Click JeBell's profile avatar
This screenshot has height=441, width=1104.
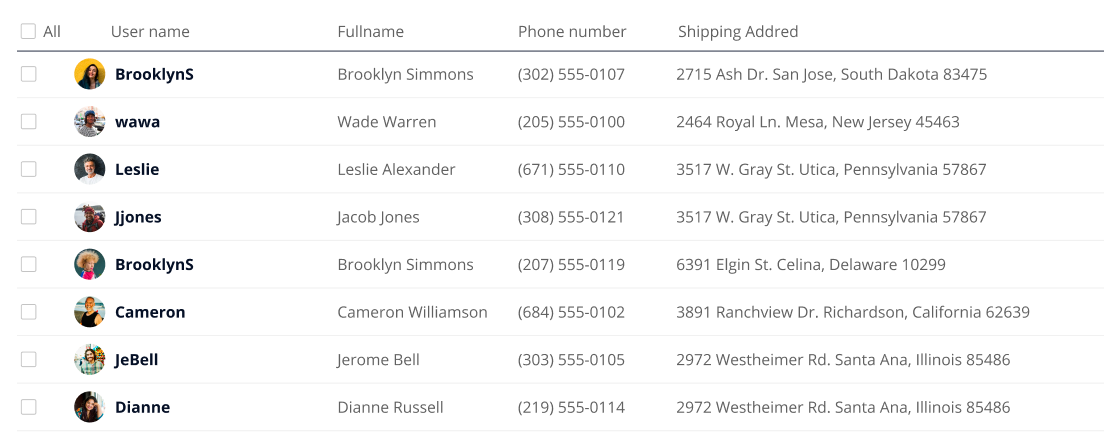pyautogui.click(x=90, y=359)
